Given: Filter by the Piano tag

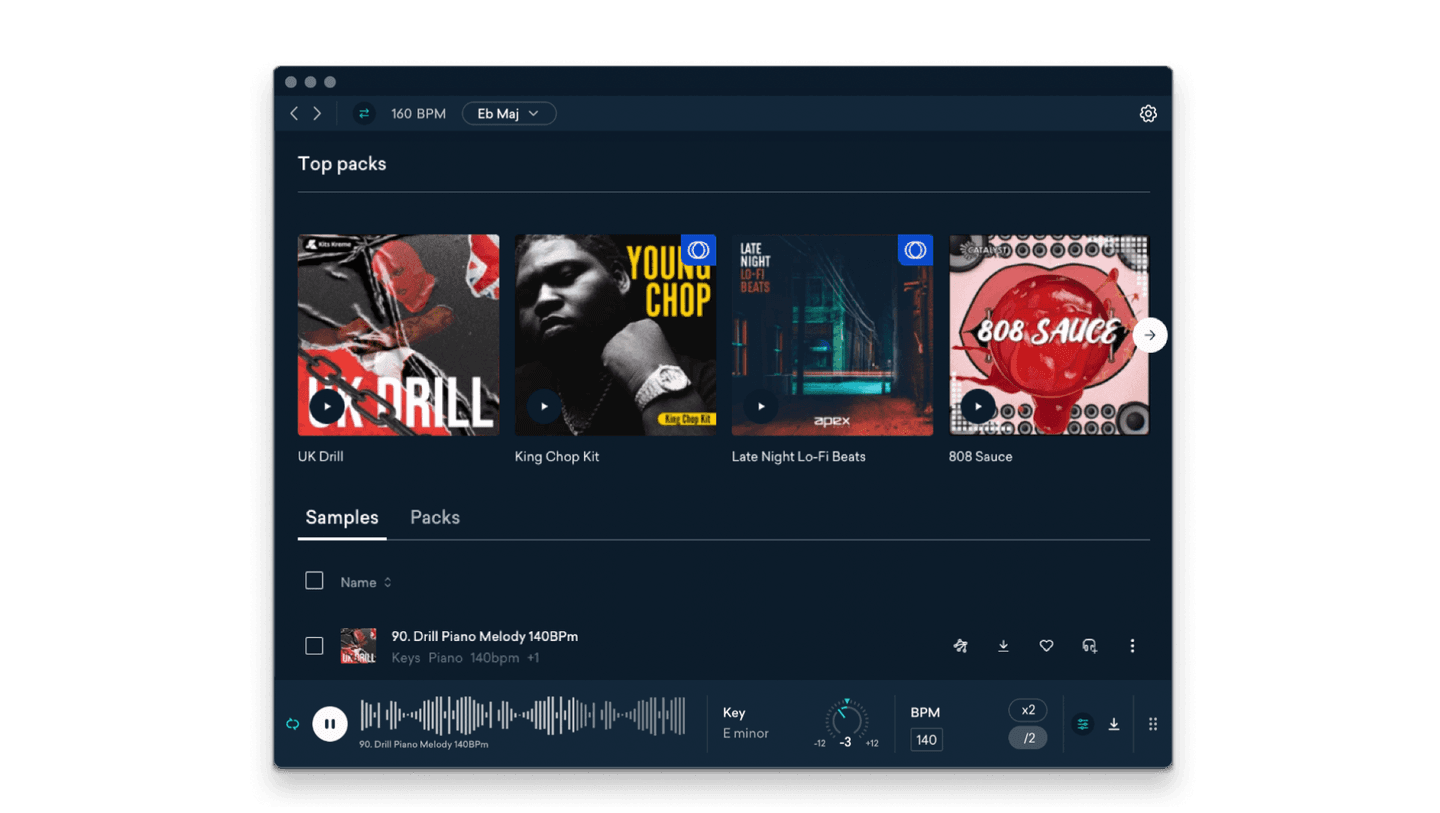Looking at the screenshot, I should (x=446, y=658).
